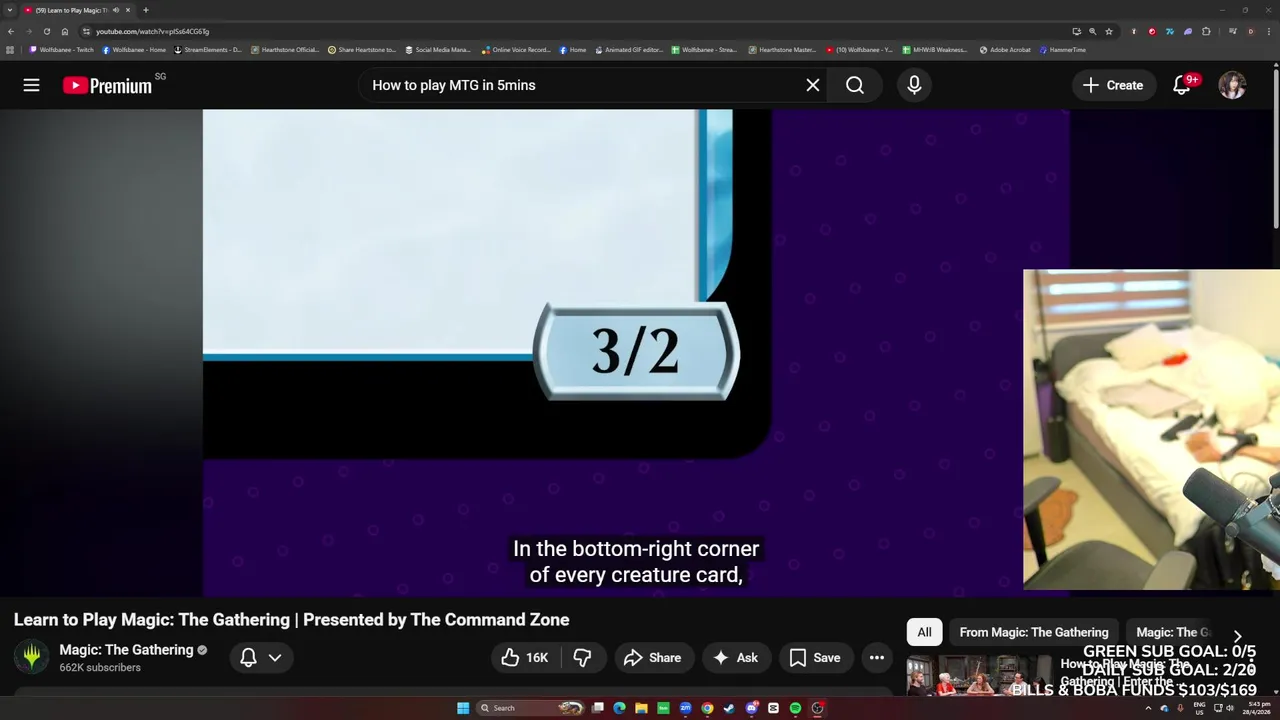Open HammerTime bookmark

1062,49
